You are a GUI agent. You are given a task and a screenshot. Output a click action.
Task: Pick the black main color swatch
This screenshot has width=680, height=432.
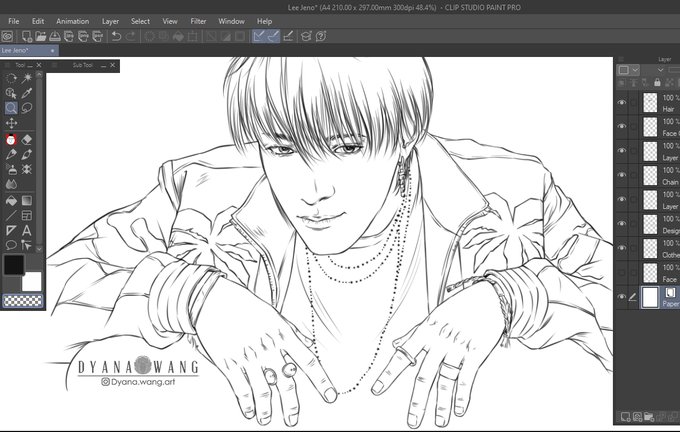pyautogui.click(x=14, y=264)
